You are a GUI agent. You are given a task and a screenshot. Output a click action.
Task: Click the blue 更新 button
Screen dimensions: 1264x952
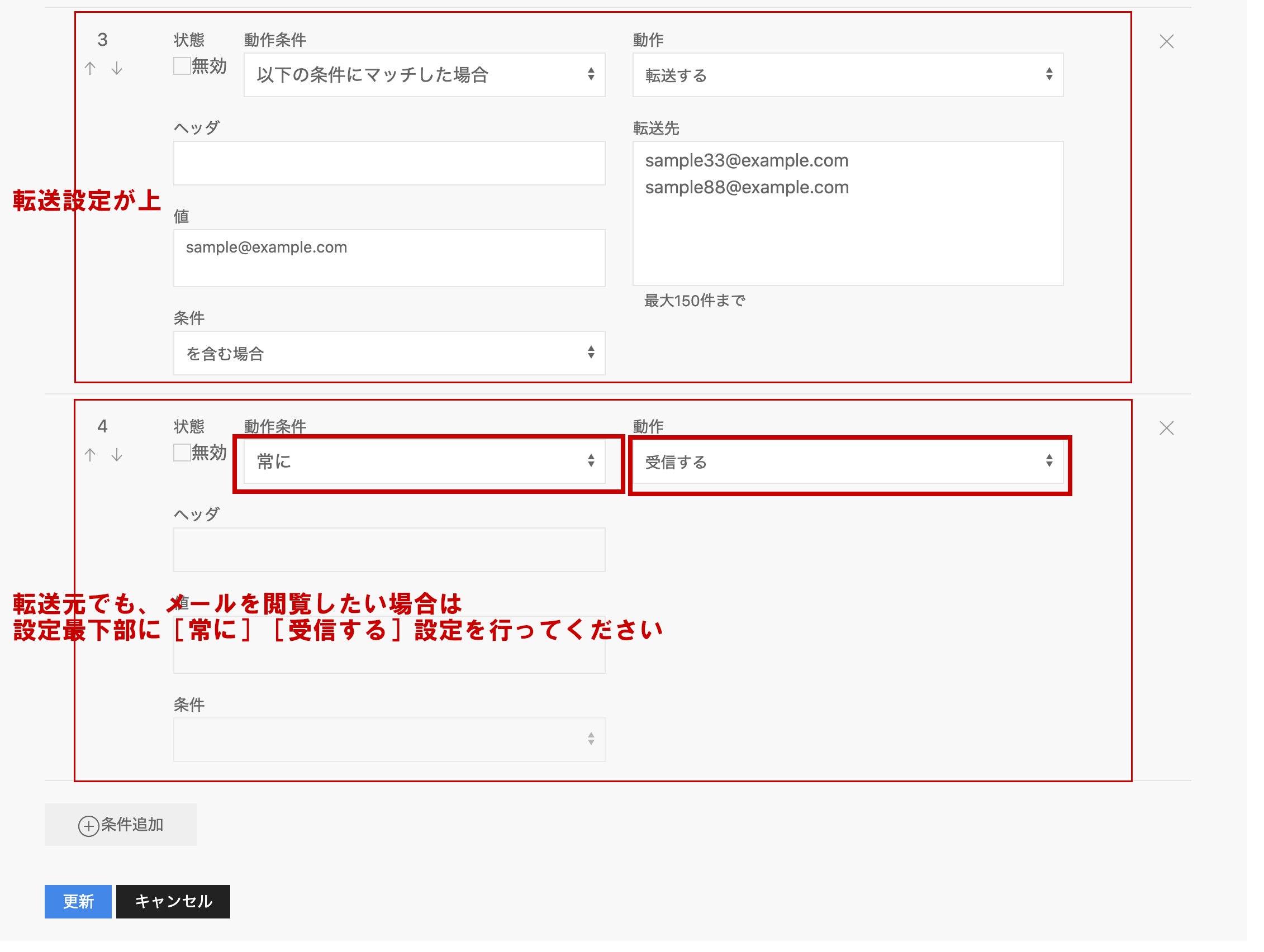point(78,902)
